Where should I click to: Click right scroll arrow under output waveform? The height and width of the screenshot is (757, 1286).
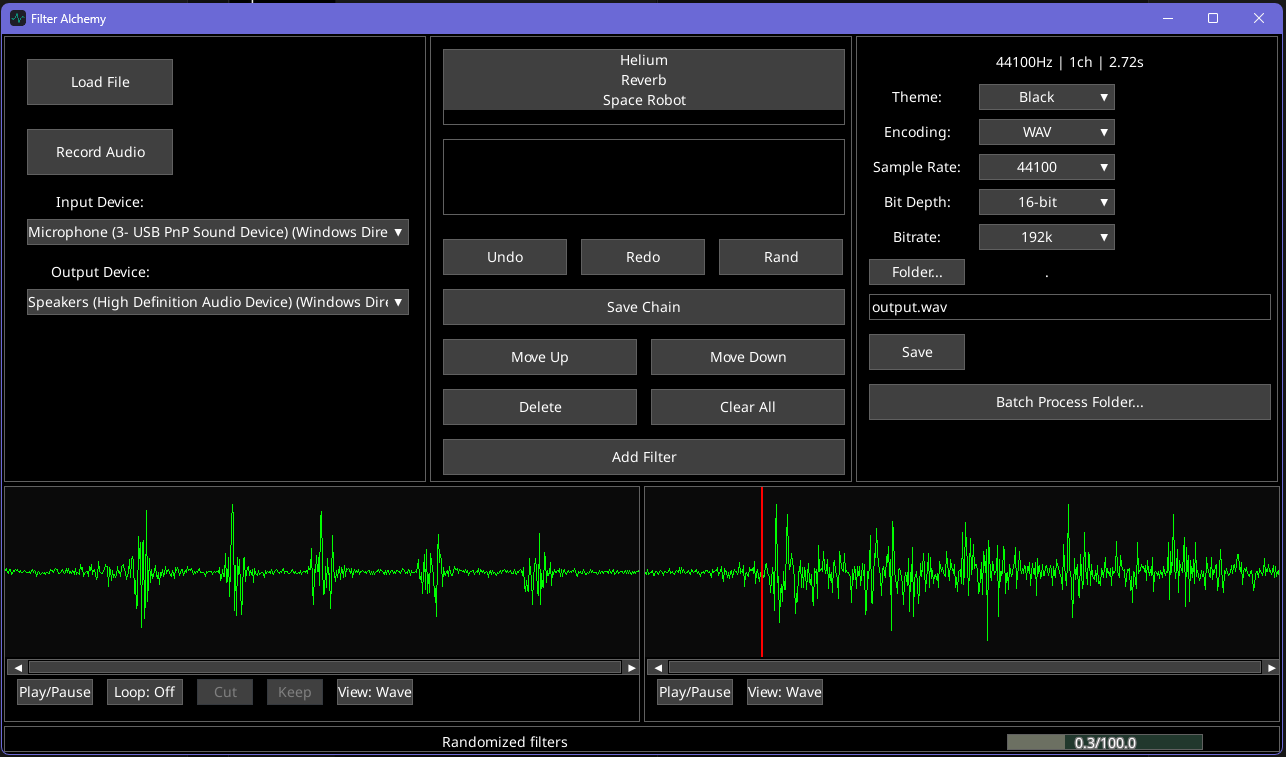[1271, 667]
